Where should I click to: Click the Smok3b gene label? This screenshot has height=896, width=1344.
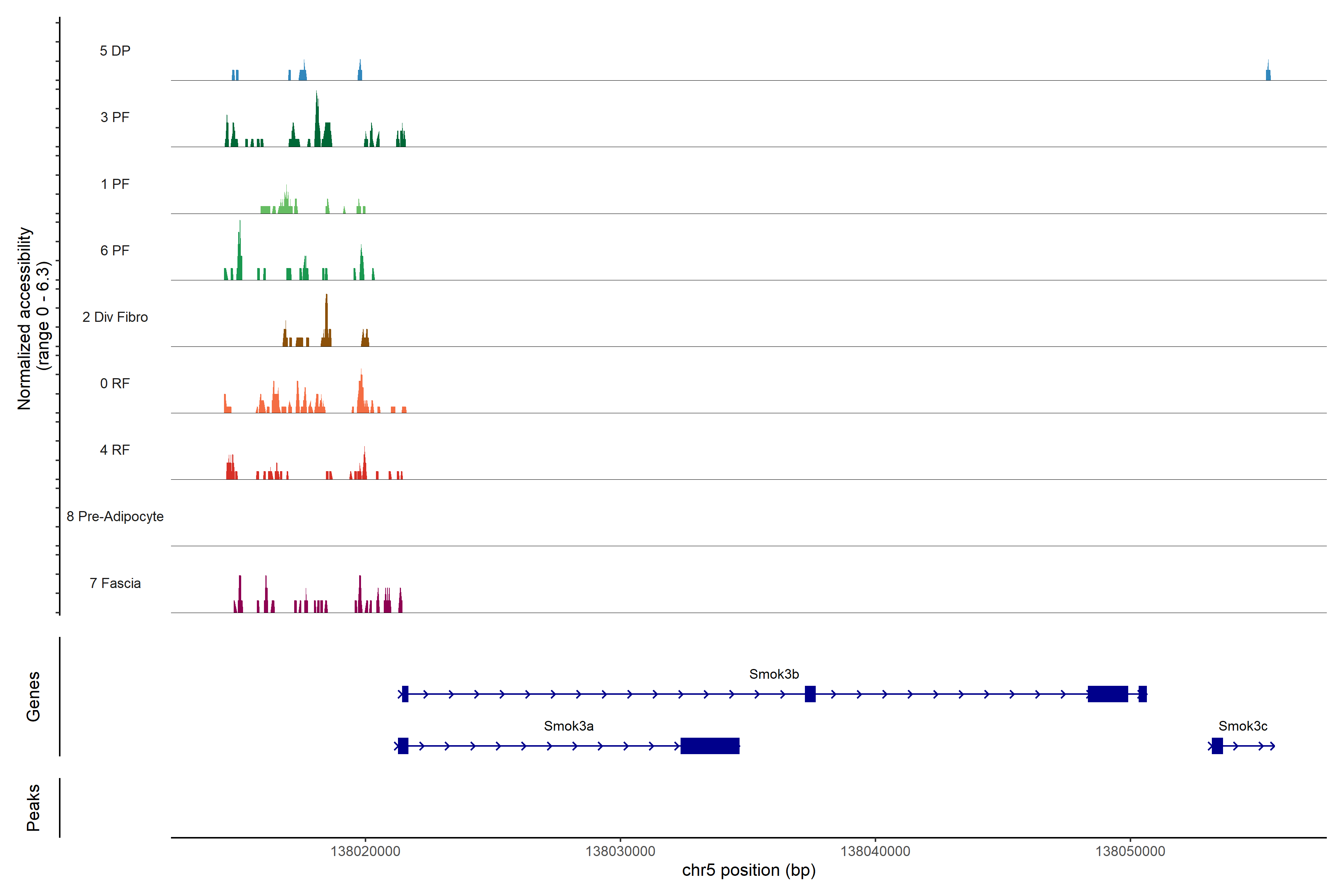pyautogui.click(x=774, y=674)
